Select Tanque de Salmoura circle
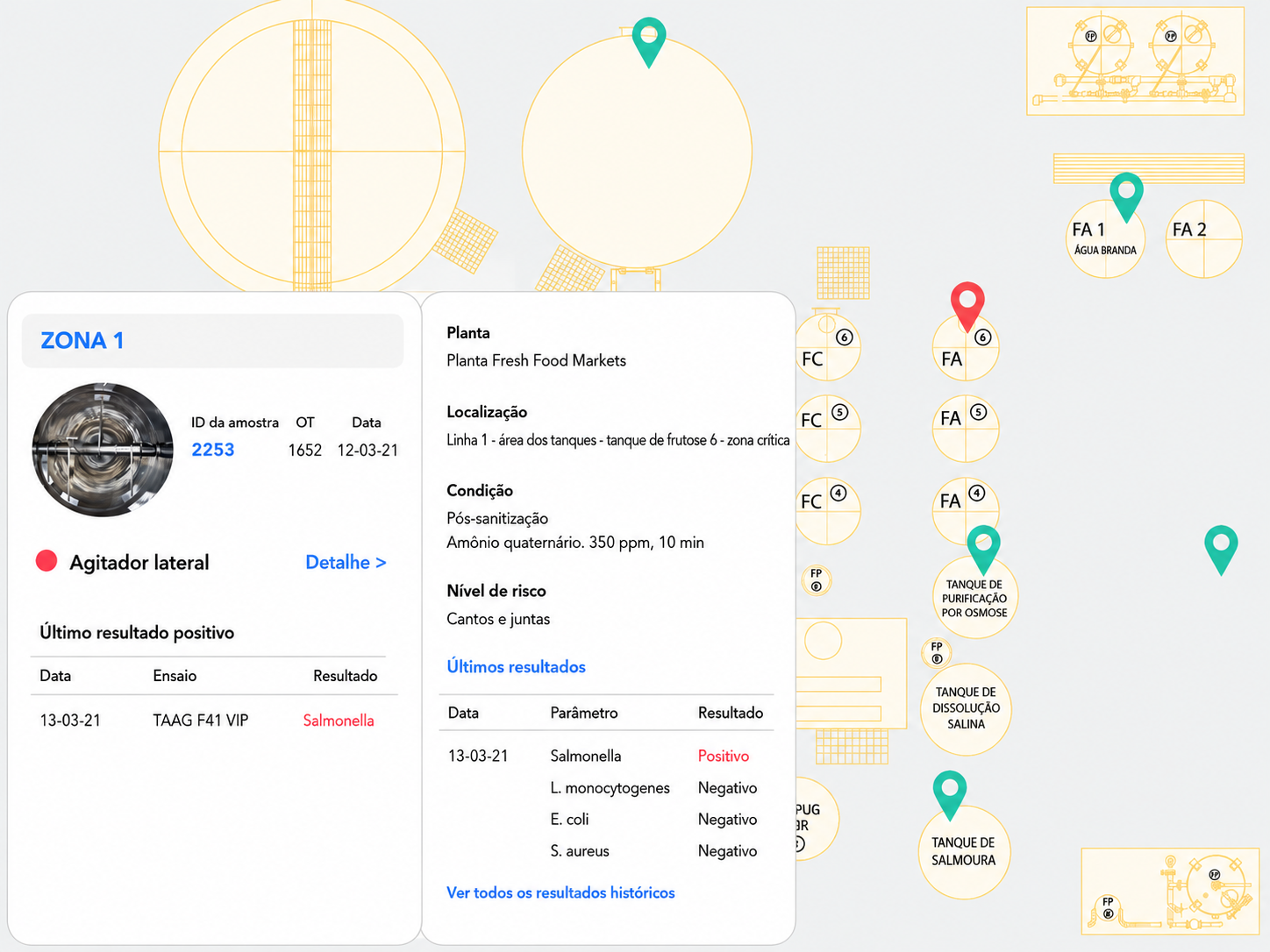The width and height of the screenshot is (1270, 952). (964, 852)
